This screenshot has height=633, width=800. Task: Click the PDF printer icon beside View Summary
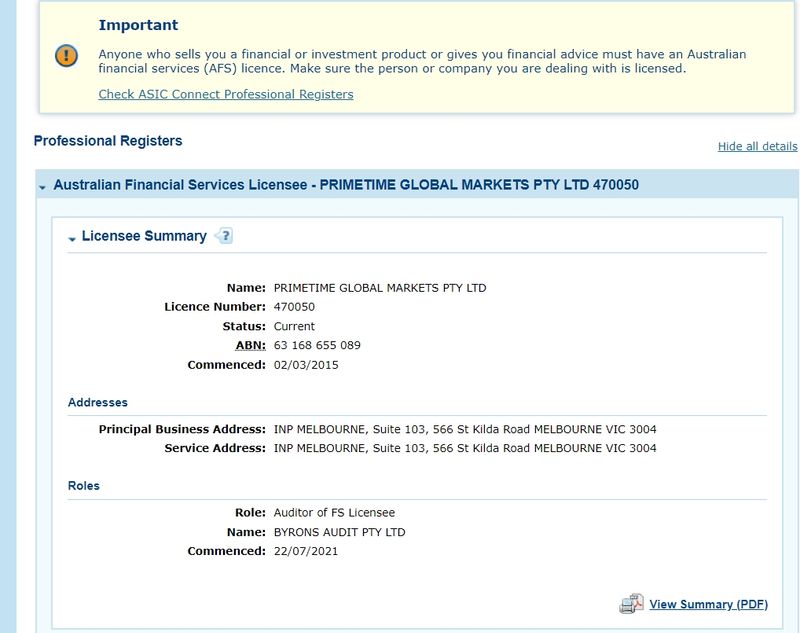(631, 604)
